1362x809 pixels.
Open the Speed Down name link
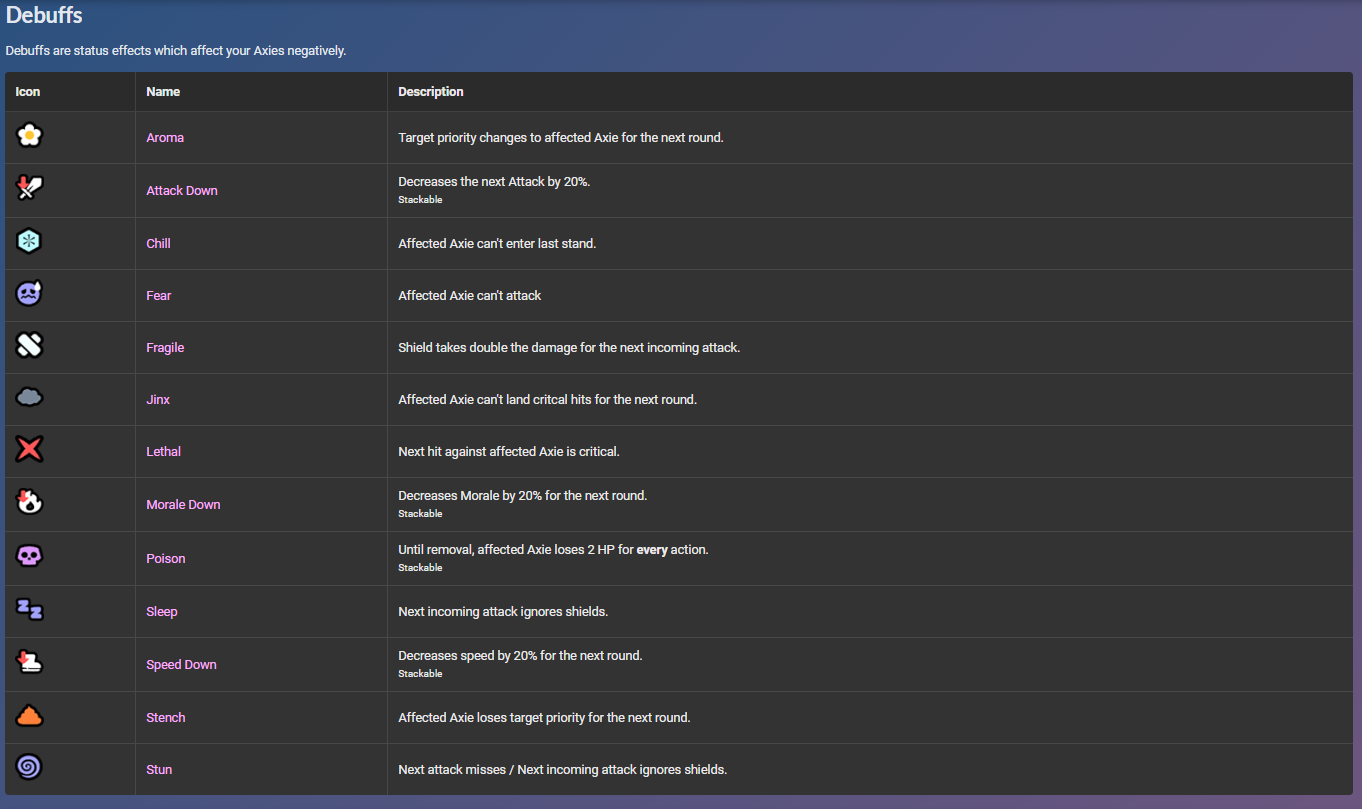[x=181, y=665]
